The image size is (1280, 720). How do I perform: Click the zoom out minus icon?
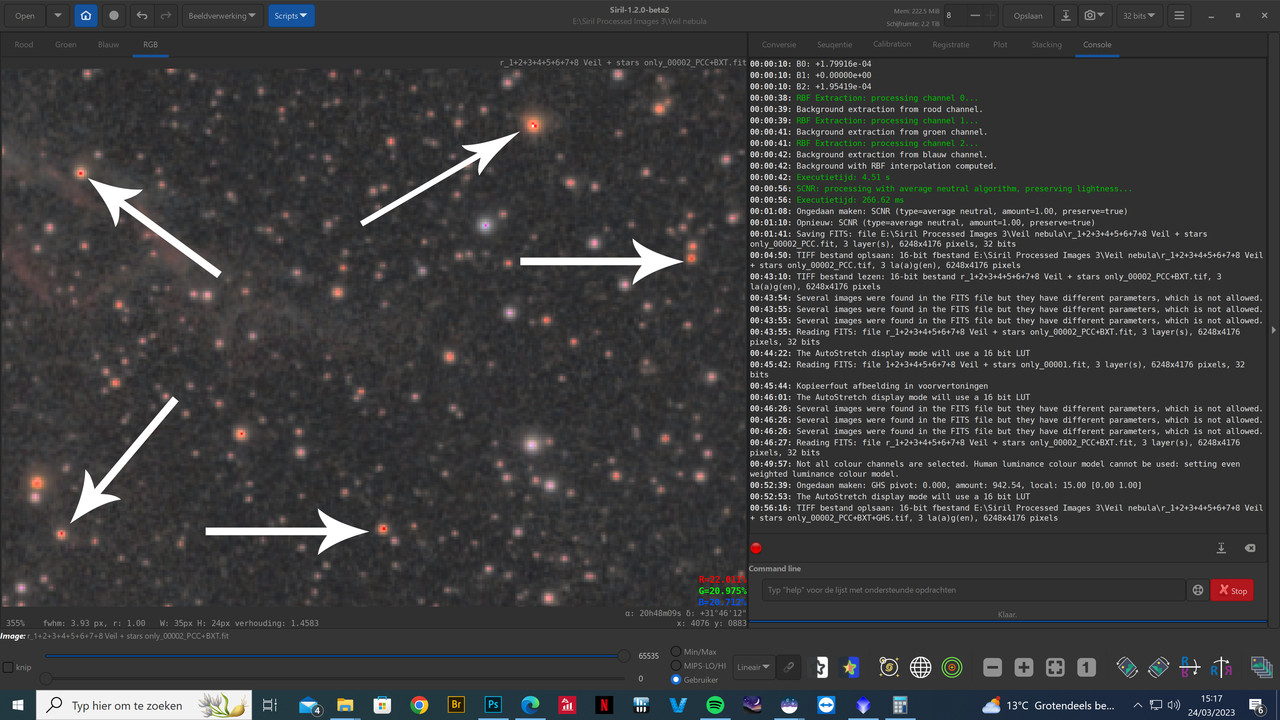(992, 668)
